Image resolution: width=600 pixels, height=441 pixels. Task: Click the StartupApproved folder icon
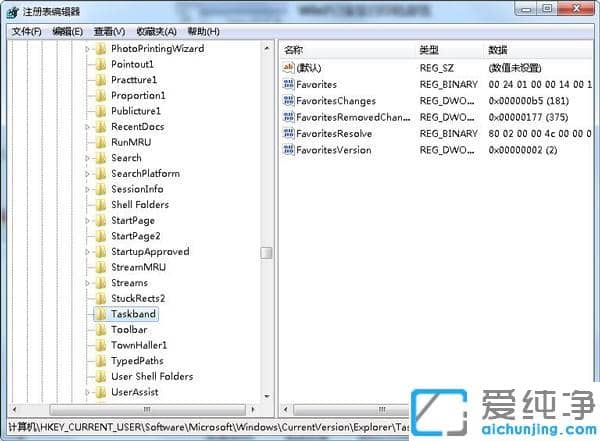click(101, 252)
